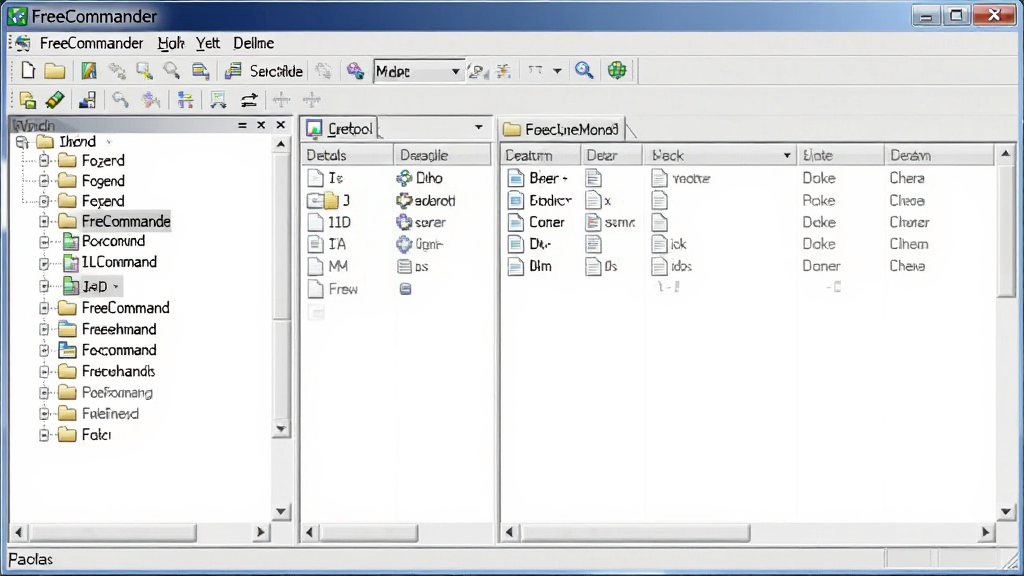Click the Sercfilde toolbar button

[x=264, y=71]
